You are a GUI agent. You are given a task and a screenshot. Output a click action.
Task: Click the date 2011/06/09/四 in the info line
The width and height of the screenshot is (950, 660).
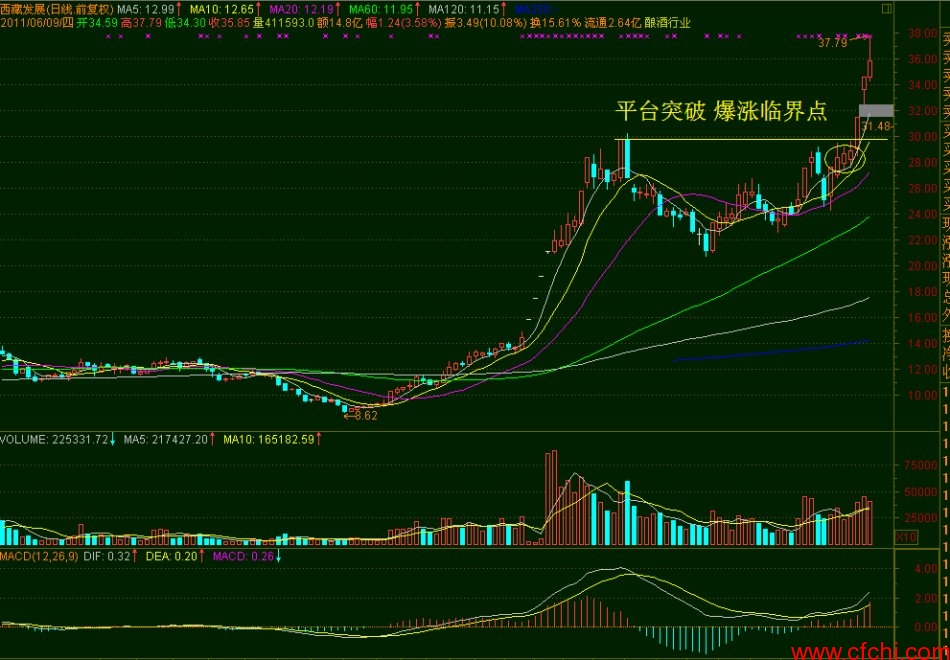pyautogui.click(x=37, y=24)
